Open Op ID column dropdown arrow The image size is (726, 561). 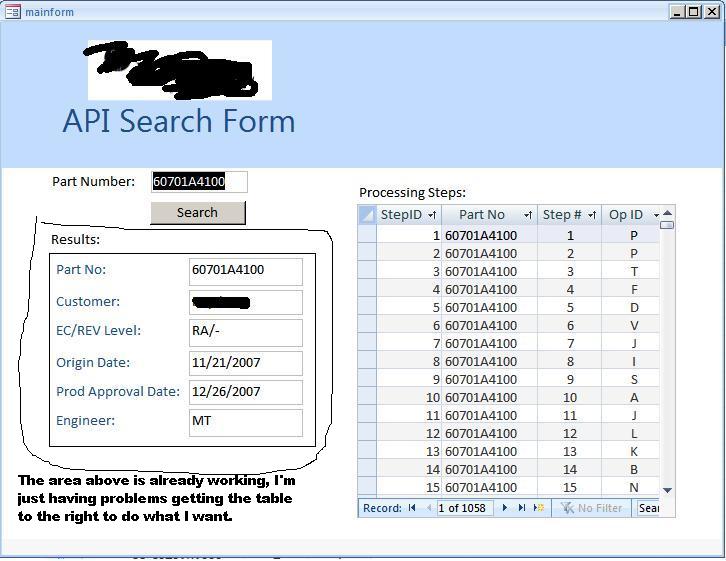coord(656,215)
